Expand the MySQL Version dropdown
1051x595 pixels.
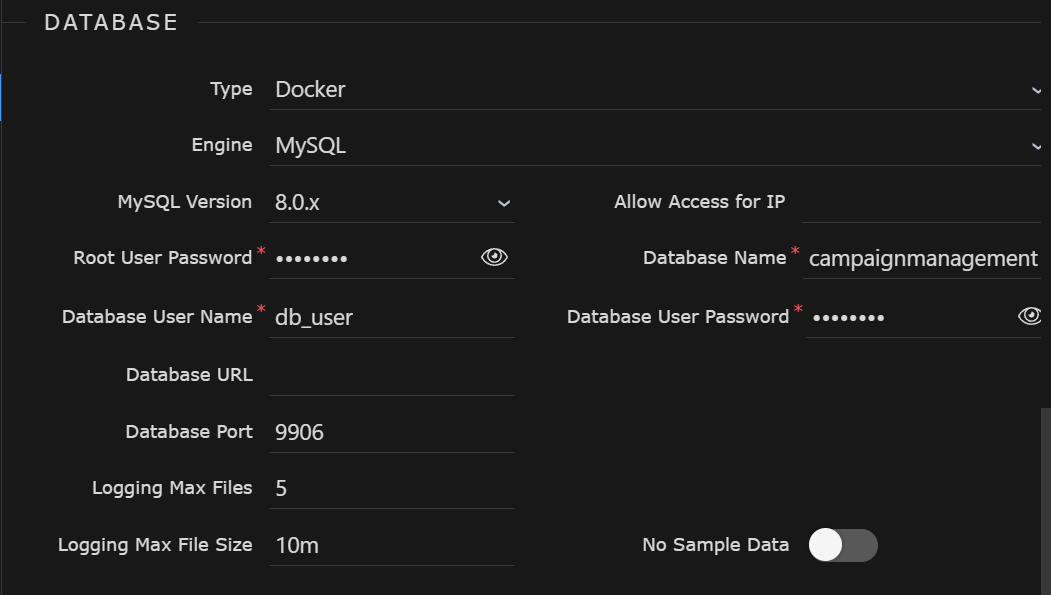(x=505, y=202)
